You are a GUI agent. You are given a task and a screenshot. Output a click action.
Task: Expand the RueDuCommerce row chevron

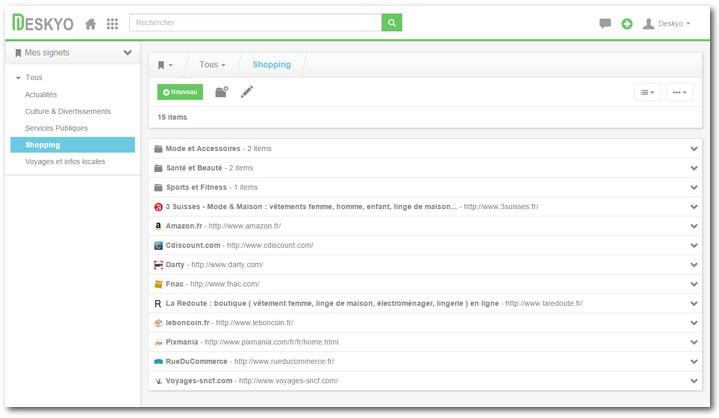tap(694, 362)
